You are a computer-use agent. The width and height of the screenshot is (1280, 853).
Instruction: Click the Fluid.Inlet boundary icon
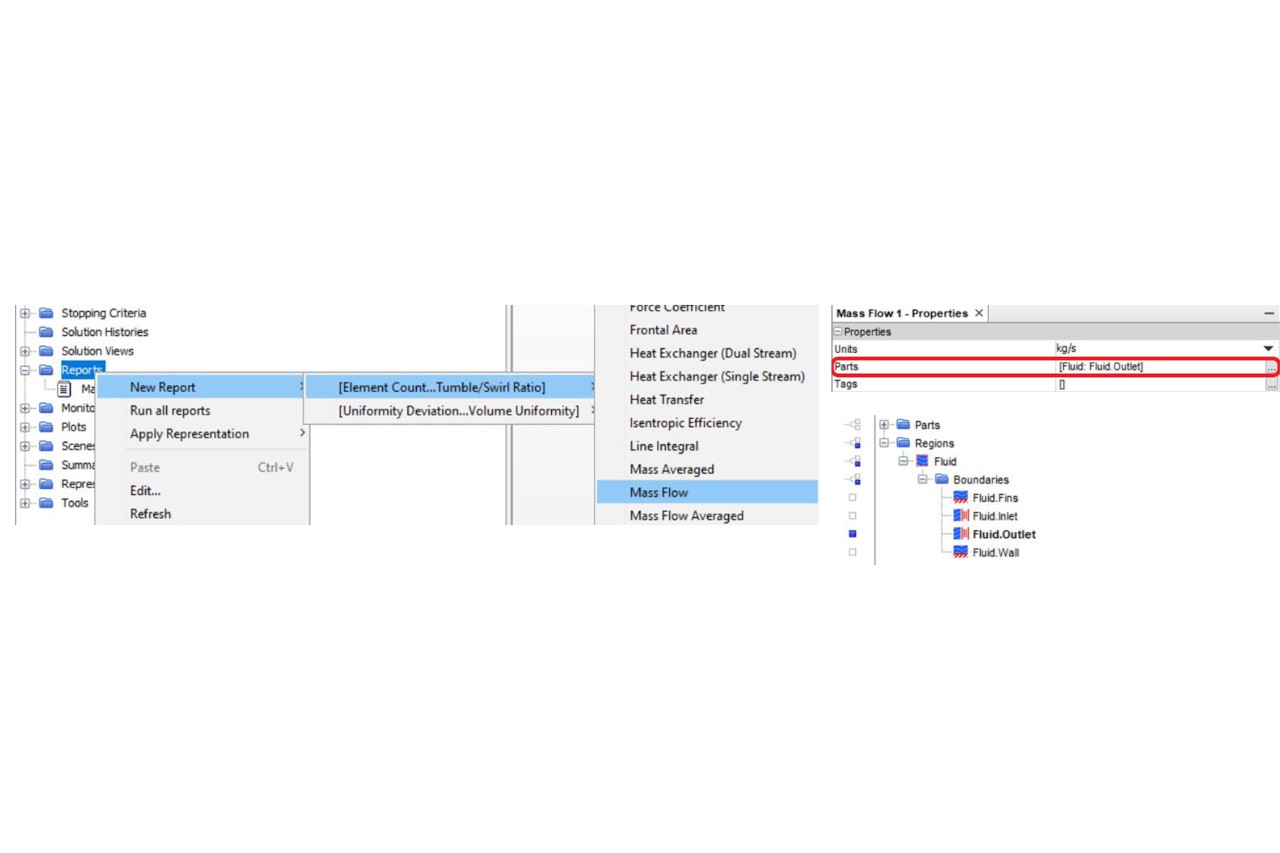(x=961, y=516)
